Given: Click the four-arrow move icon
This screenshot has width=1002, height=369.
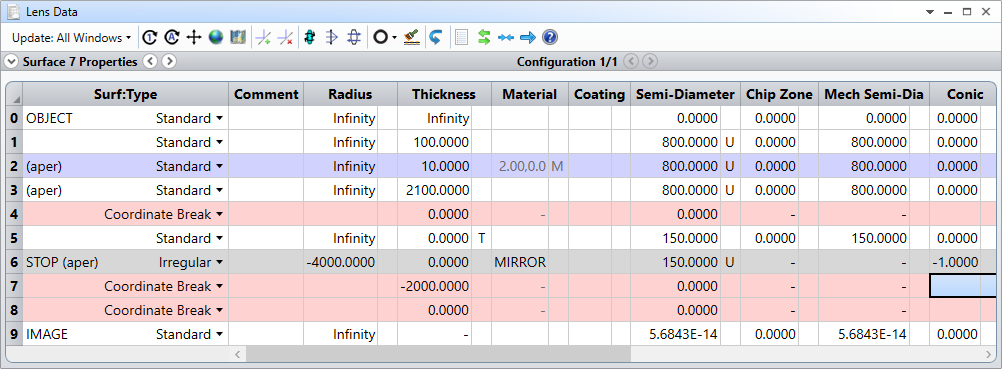Looking at the screenshot, I should (194, 38).
